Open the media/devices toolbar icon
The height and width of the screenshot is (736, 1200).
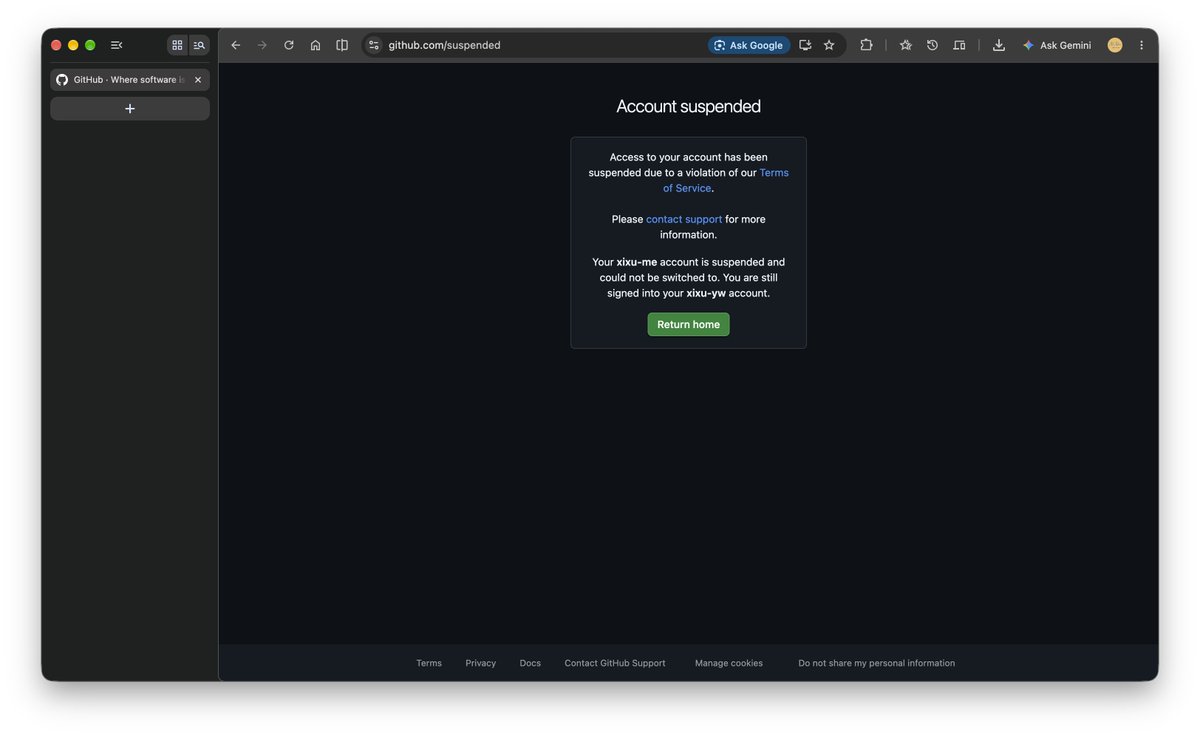click(959, 45)
